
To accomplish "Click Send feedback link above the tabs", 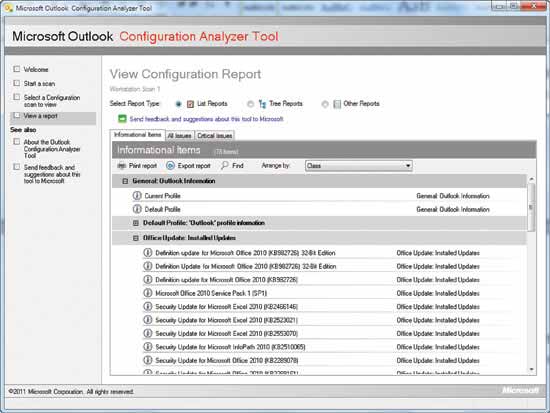I will 206,119.
